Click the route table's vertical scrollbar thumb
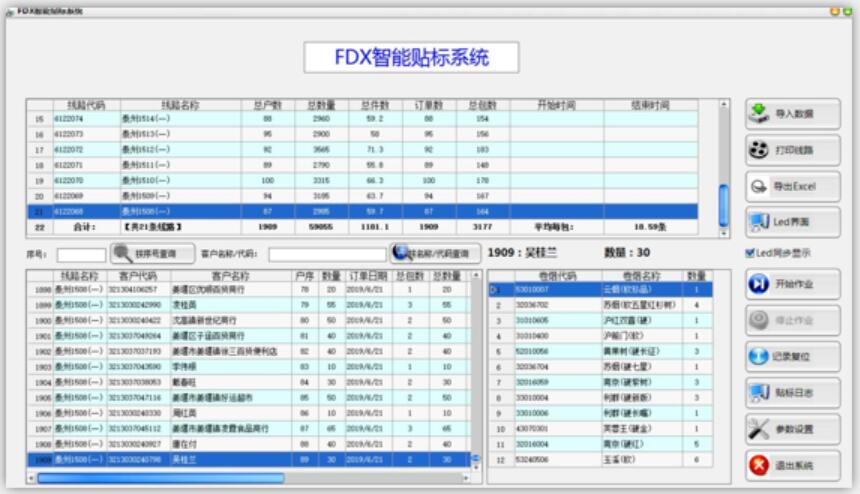Image resolution: width=860 pixels, height=494 pixels. point(723,205)
